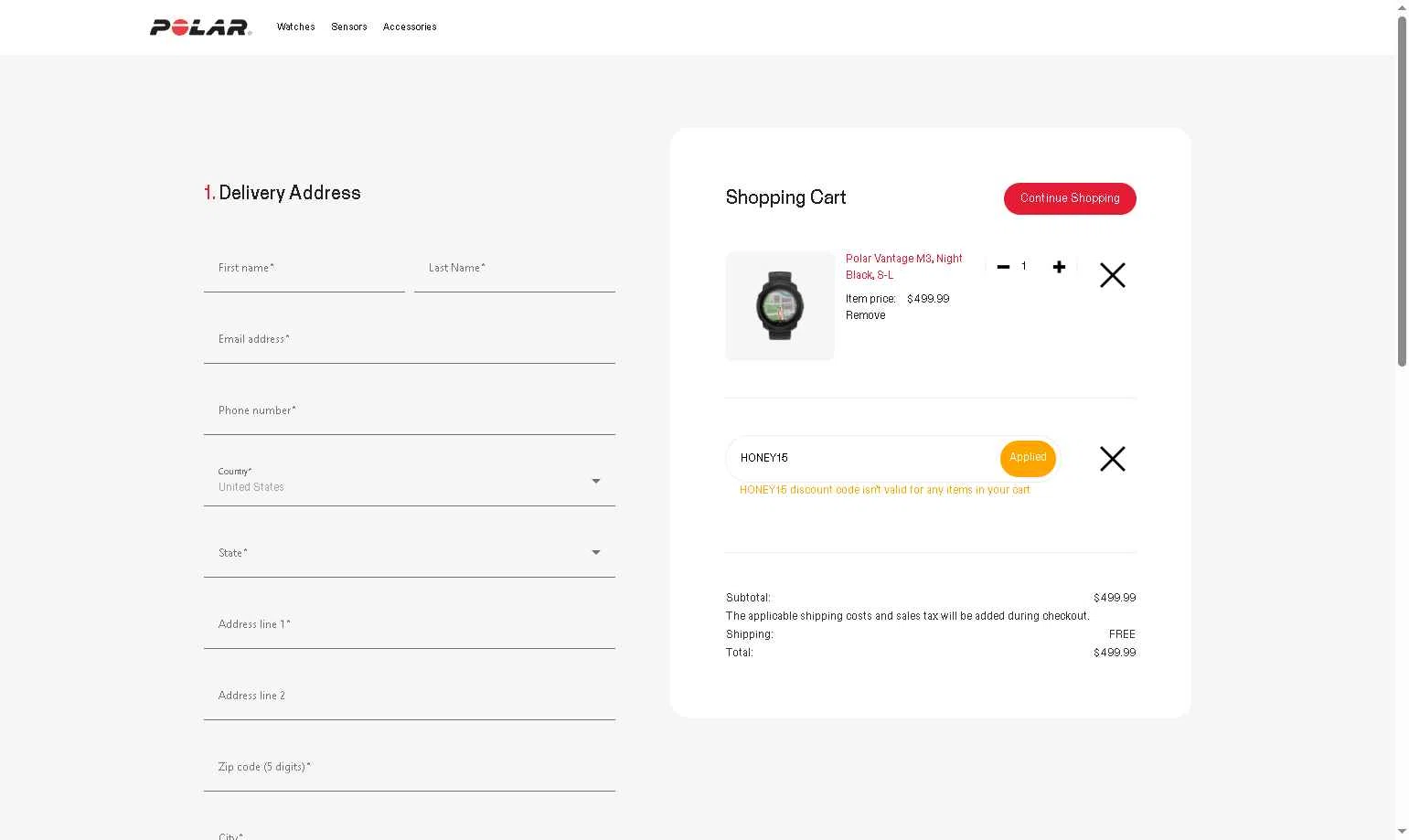This screenshot has width=1409, height=840.
Task: Focus the Address line 1 field
Action: 410,625
